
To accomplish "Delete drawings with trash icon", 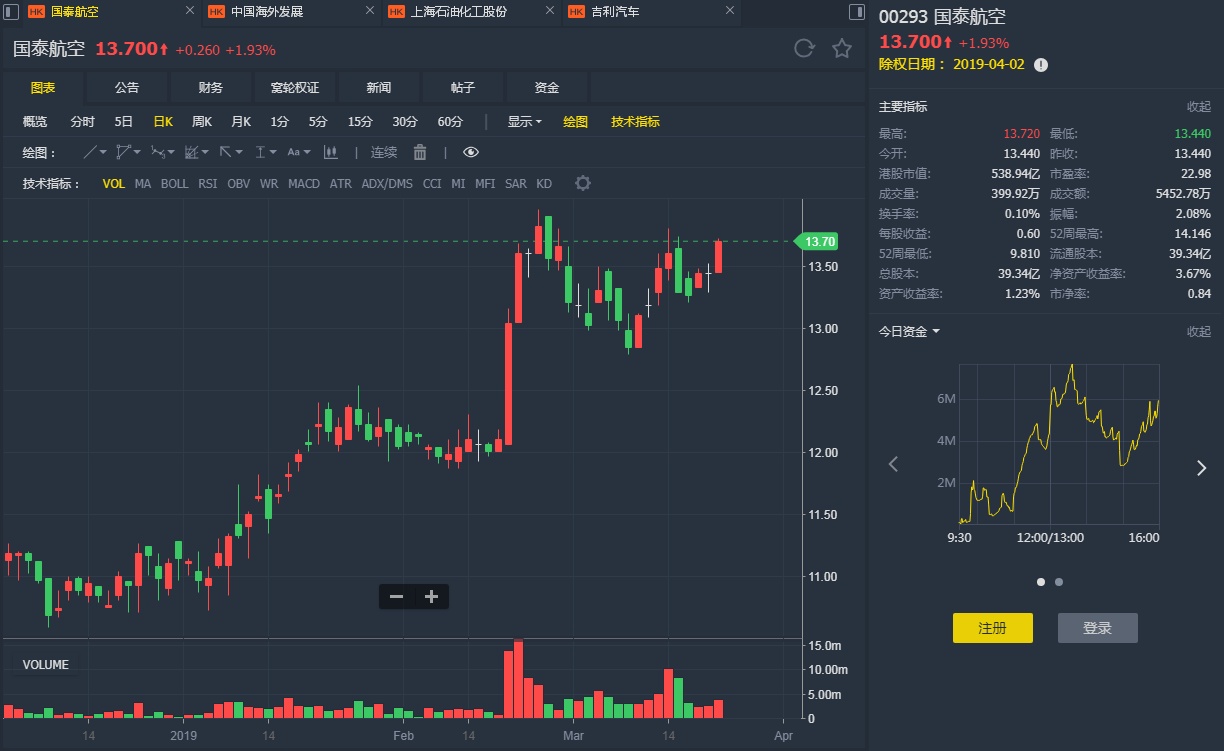I will point(420,152).
